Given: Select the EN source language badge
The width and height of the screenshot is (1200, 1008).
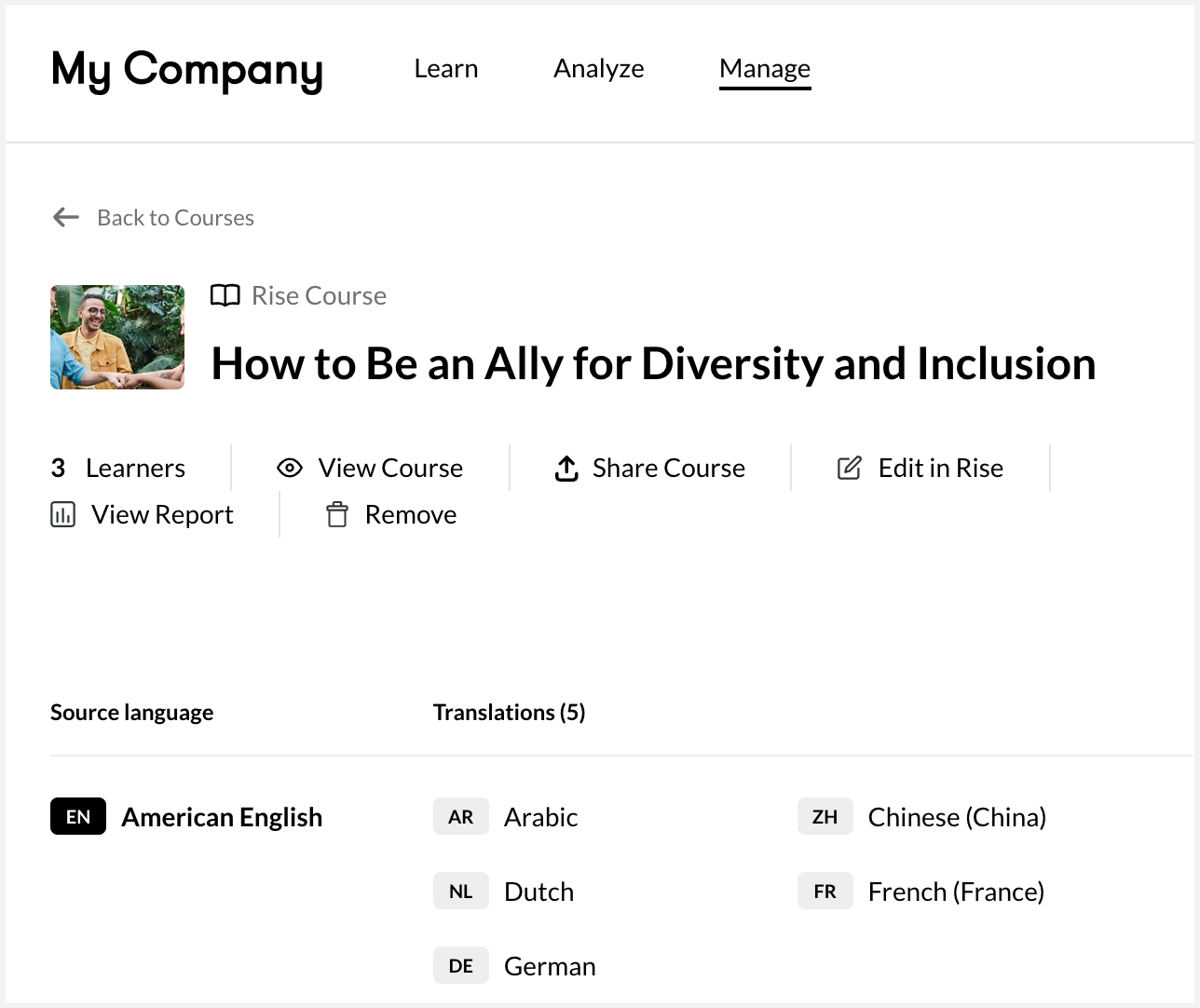Looking at the screenshot, I should point(77,816).
